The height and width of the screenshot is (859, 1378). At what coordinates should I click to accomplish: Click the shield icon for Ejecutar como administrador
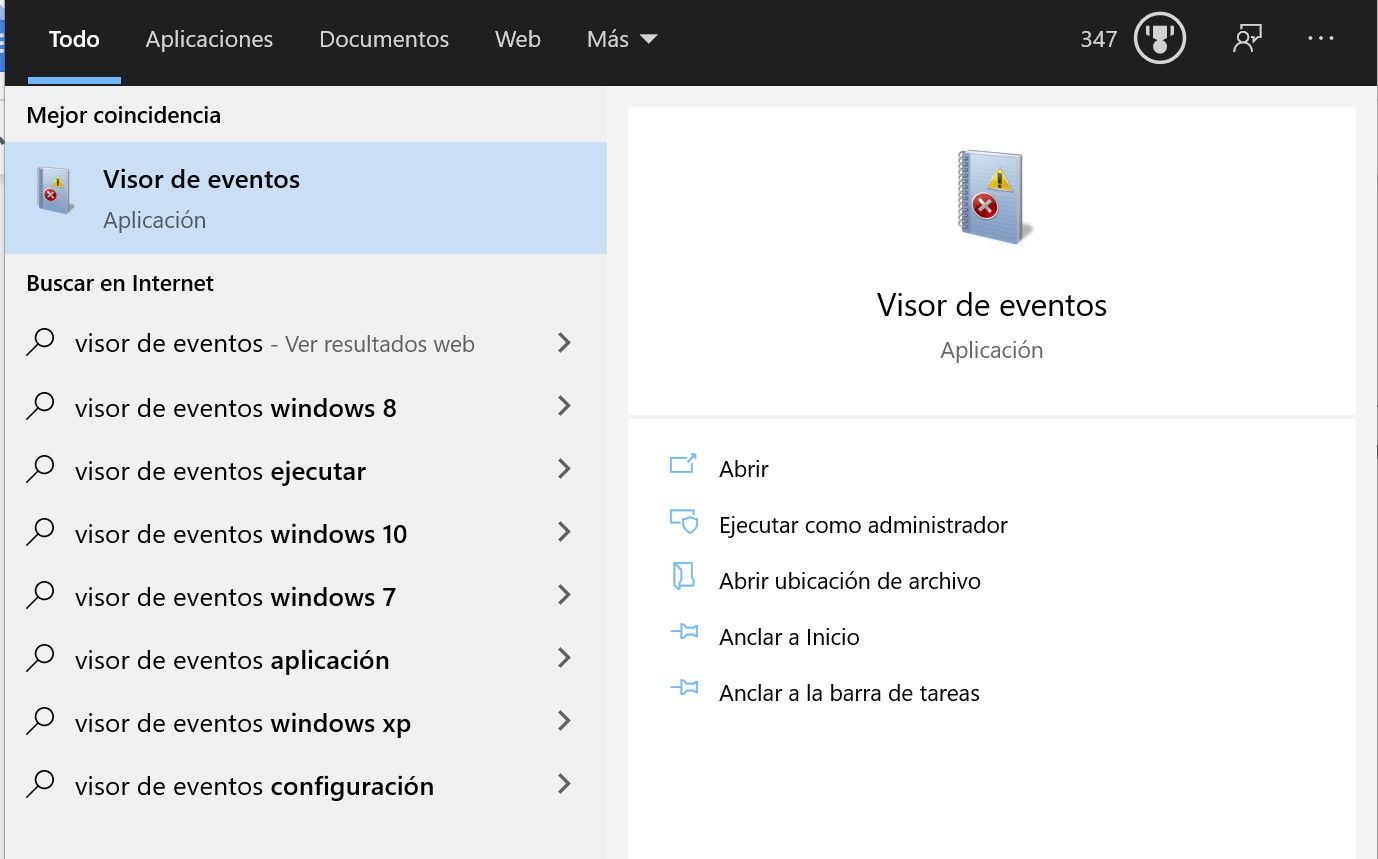pos(683,522)
